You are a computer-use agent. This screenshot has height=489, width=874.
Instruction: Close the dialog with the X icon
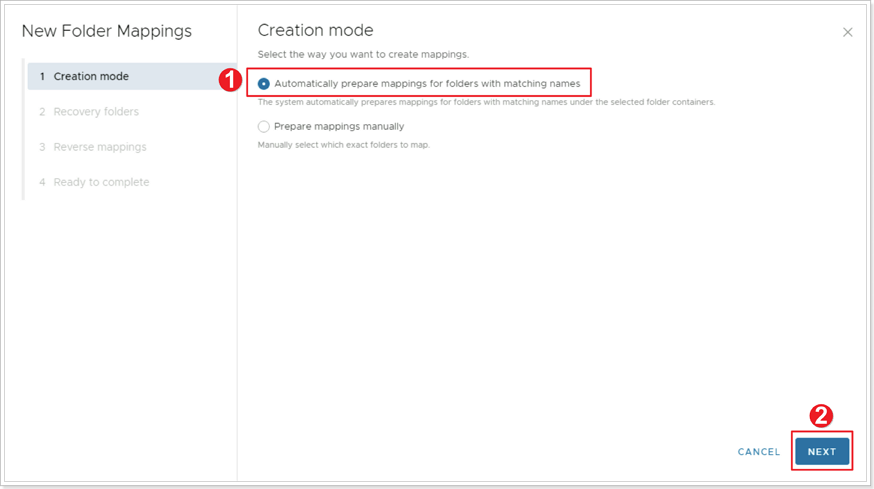pos(847,32)
